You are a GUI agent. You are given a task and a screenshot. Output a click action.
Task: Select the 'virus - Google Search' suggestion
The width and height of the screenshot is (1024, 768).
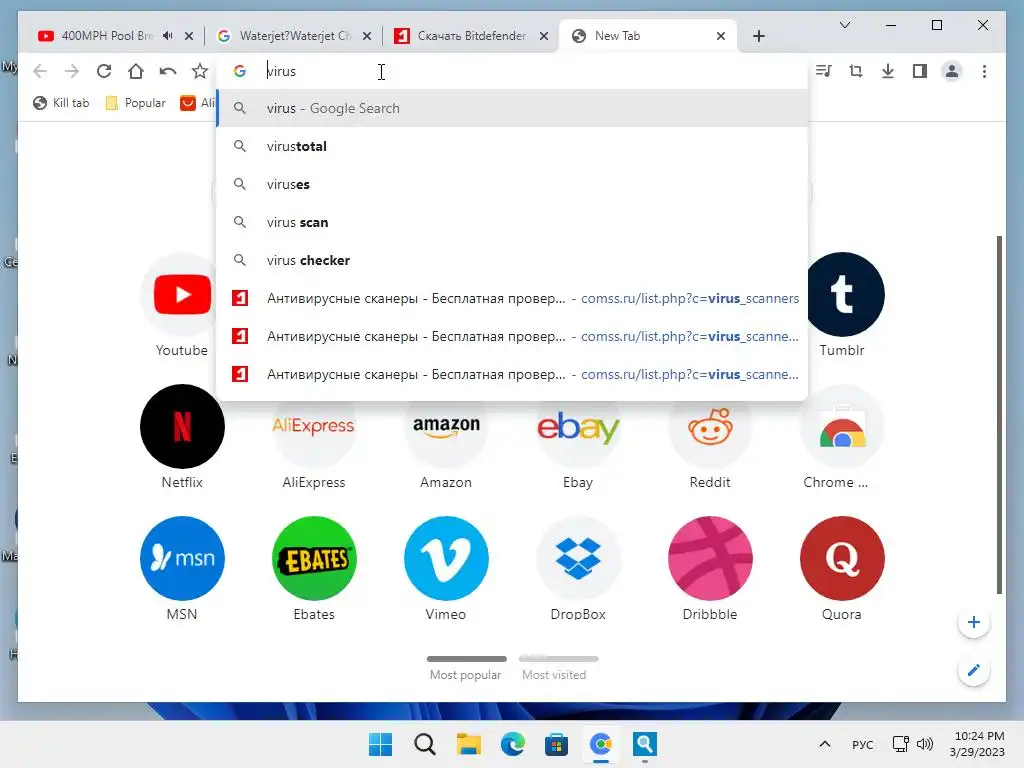pyautogui.click(x=512, y=108)
